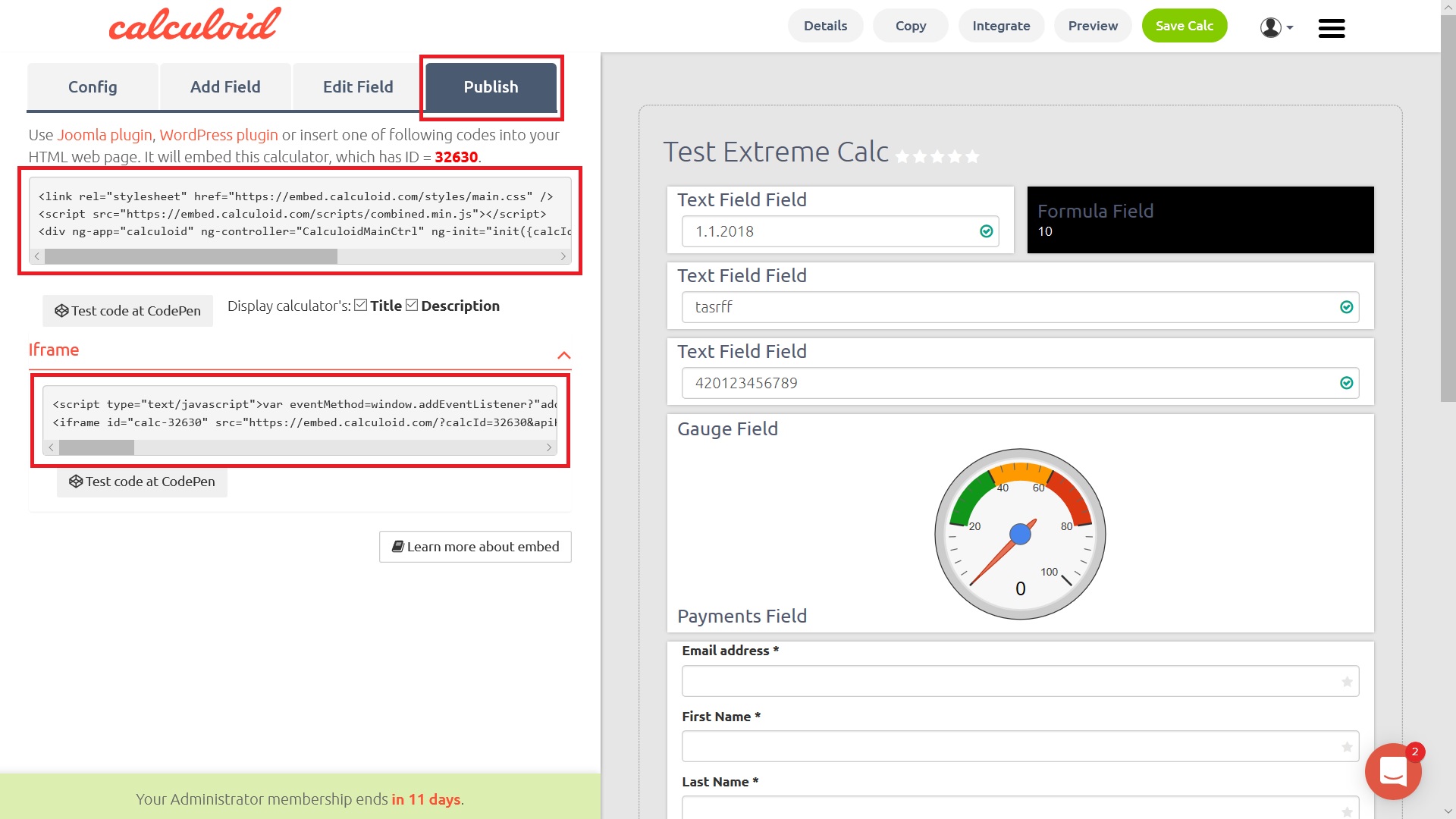Screen dimensions: 1456x819
Task: Select the Publish tab
Action: (491, 86)
